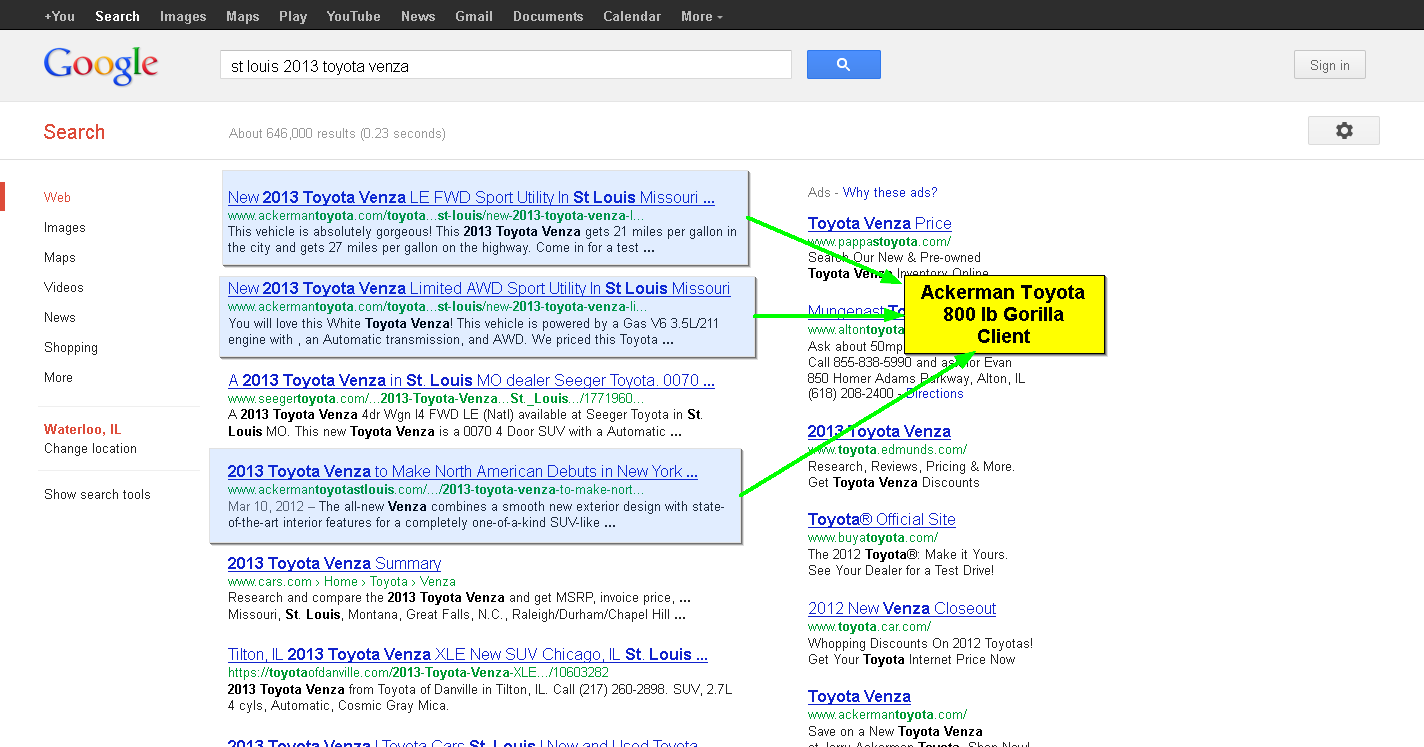The height and width of the screenshot is (747, 1424).
Task: Click in the search query field
Action: [506, 65]
